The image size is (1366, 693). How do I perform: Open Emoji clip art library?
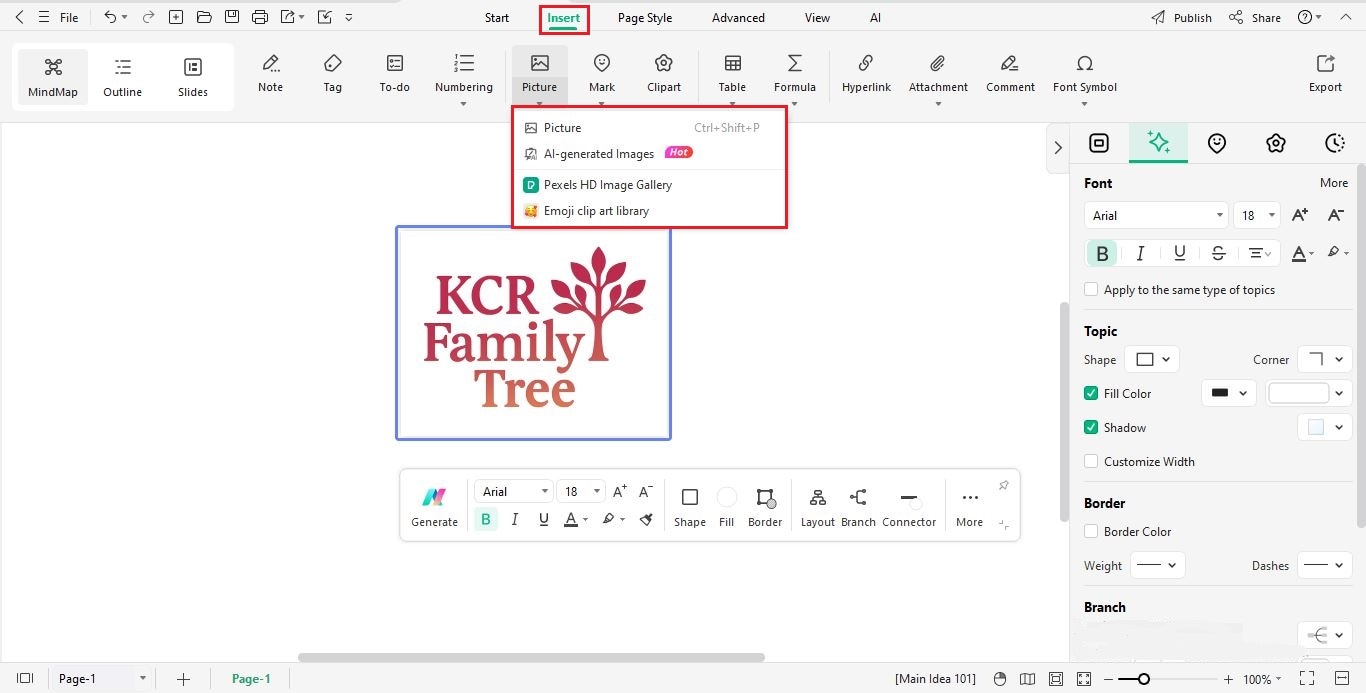click(648, 210)
